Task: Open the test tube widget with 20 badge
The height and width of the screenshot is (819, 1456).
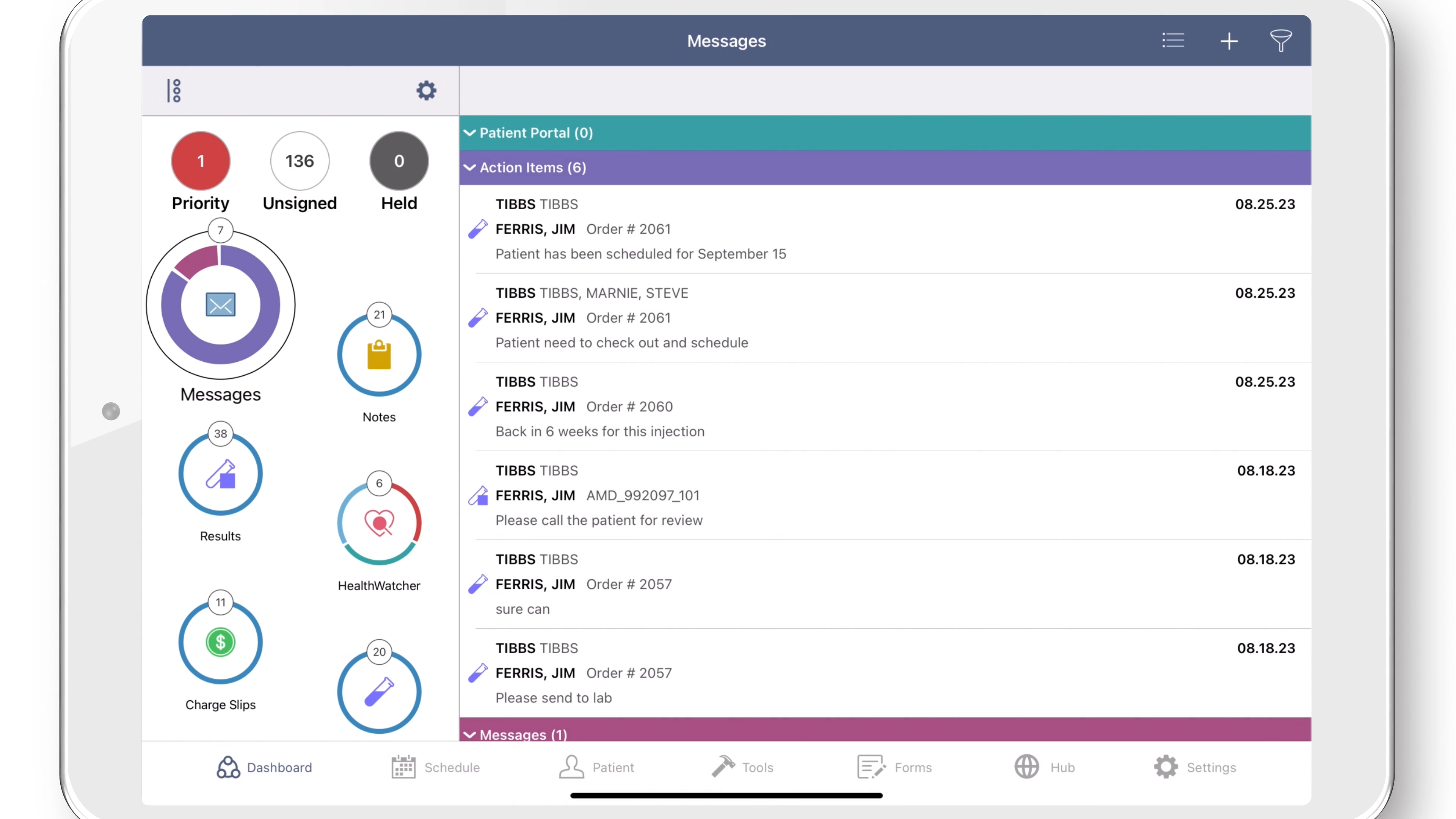Action: (379, 691)
